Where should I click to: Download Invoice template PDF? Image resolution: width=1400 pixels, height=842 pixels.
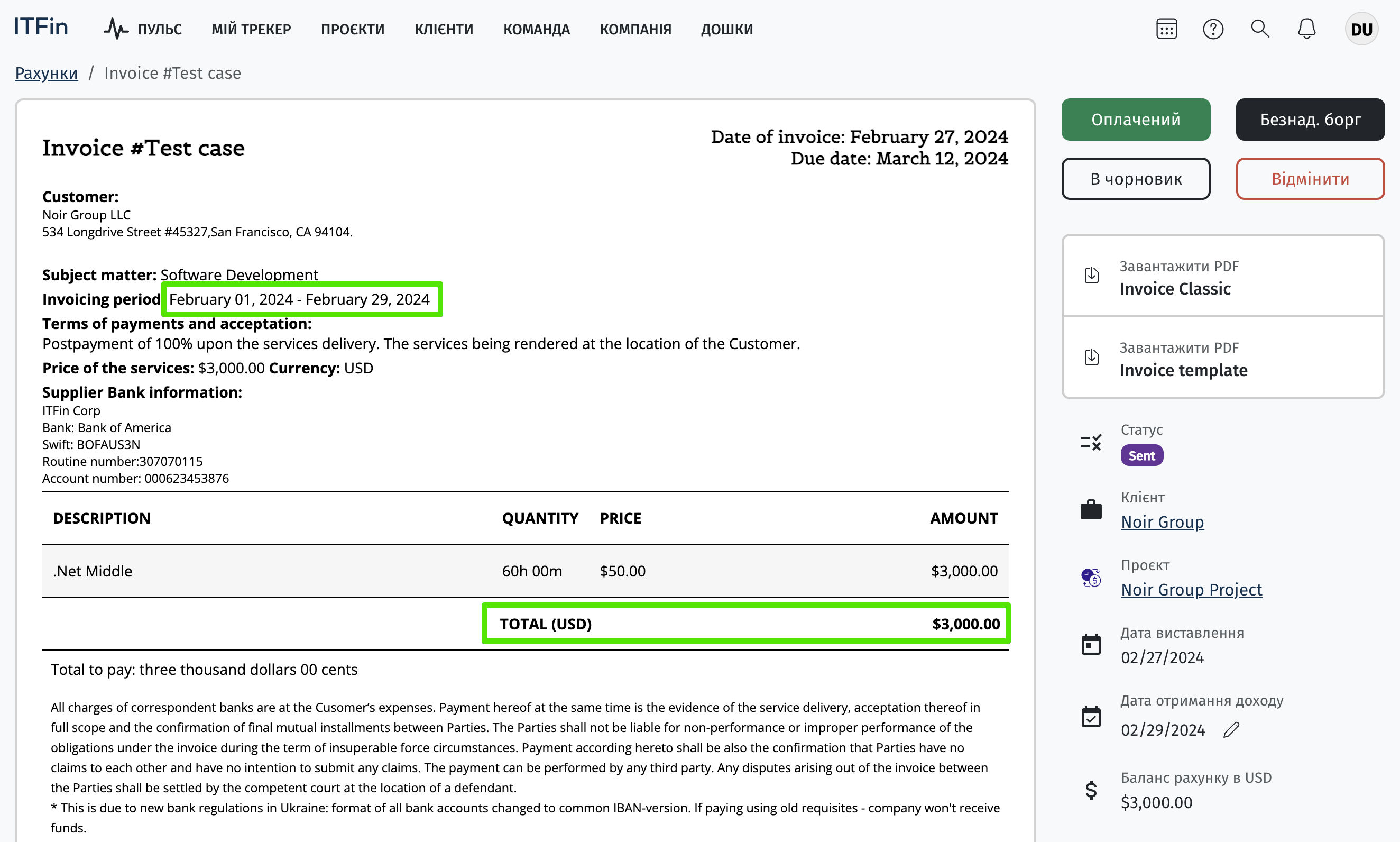pyautogui.click(x=1222, y=358)
